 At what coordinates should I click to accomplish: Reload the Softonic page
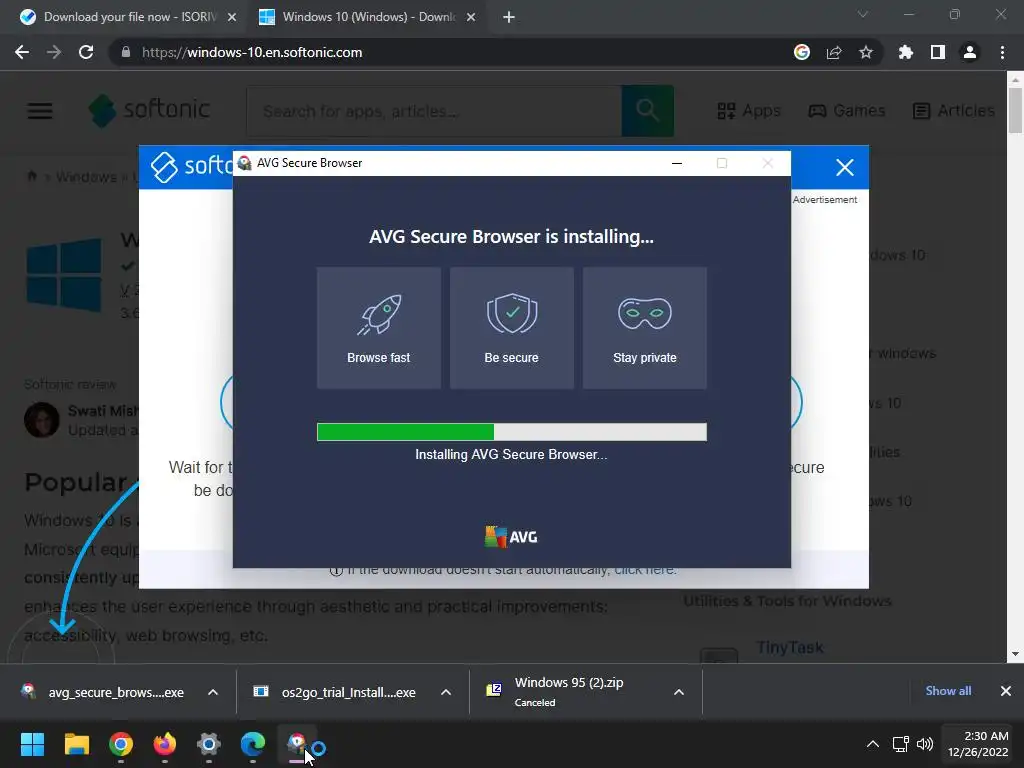(x=86, y=52)
